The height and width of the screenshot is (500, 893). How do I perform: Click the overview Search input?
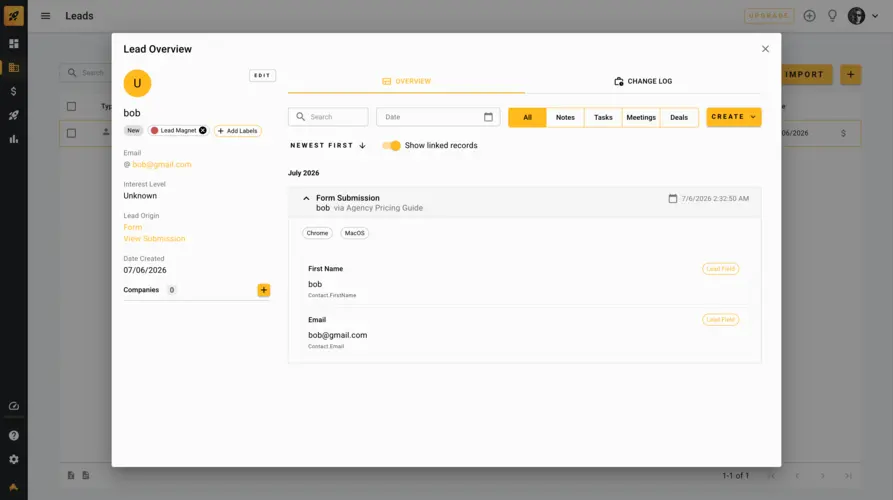pos(328,117)
